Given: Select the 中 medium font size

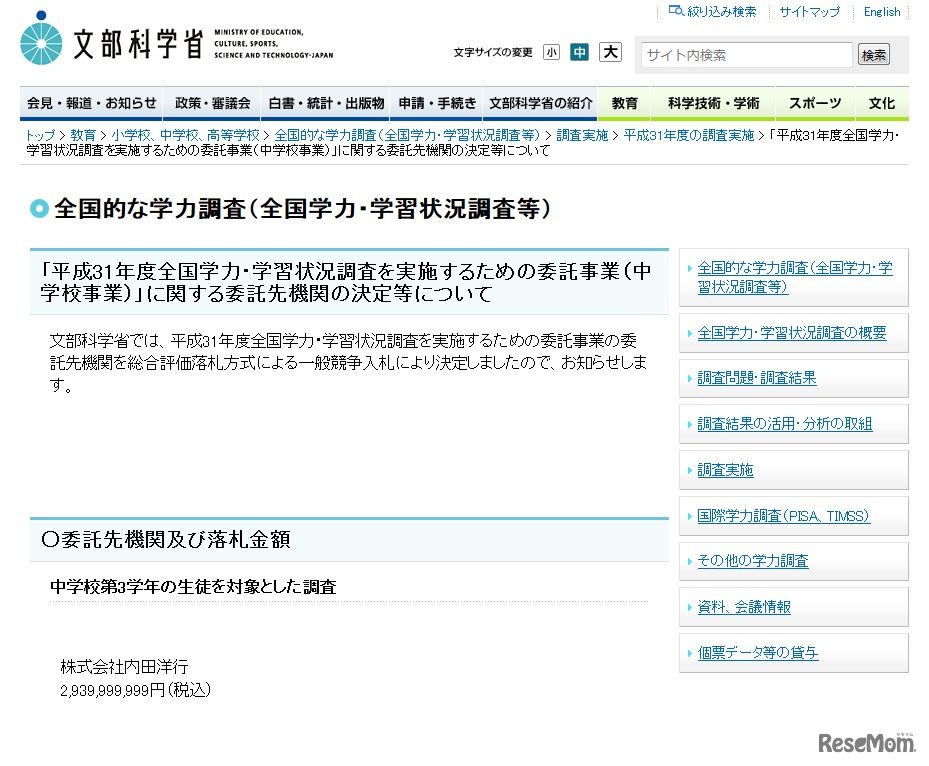Looking at the screenshot, I should point(580,51).
